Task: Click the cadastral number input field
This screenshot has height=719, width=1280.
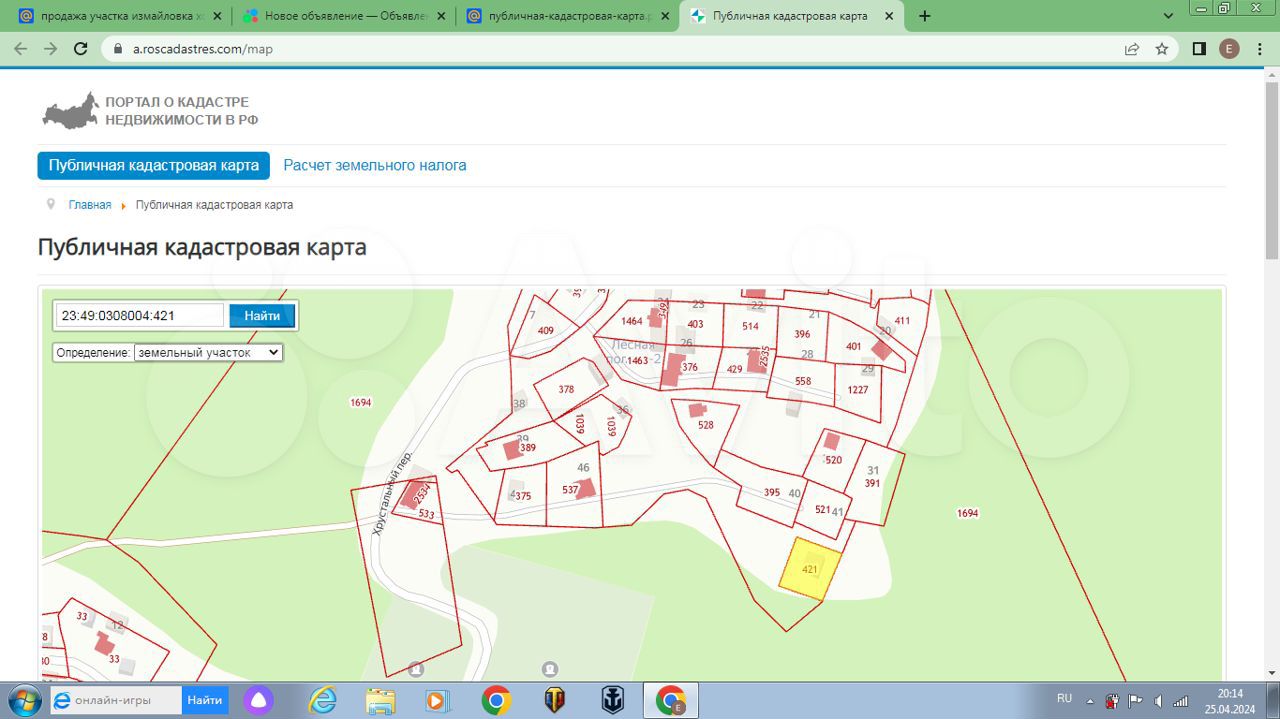Action: pyautogui.click(x=140, y=316)
